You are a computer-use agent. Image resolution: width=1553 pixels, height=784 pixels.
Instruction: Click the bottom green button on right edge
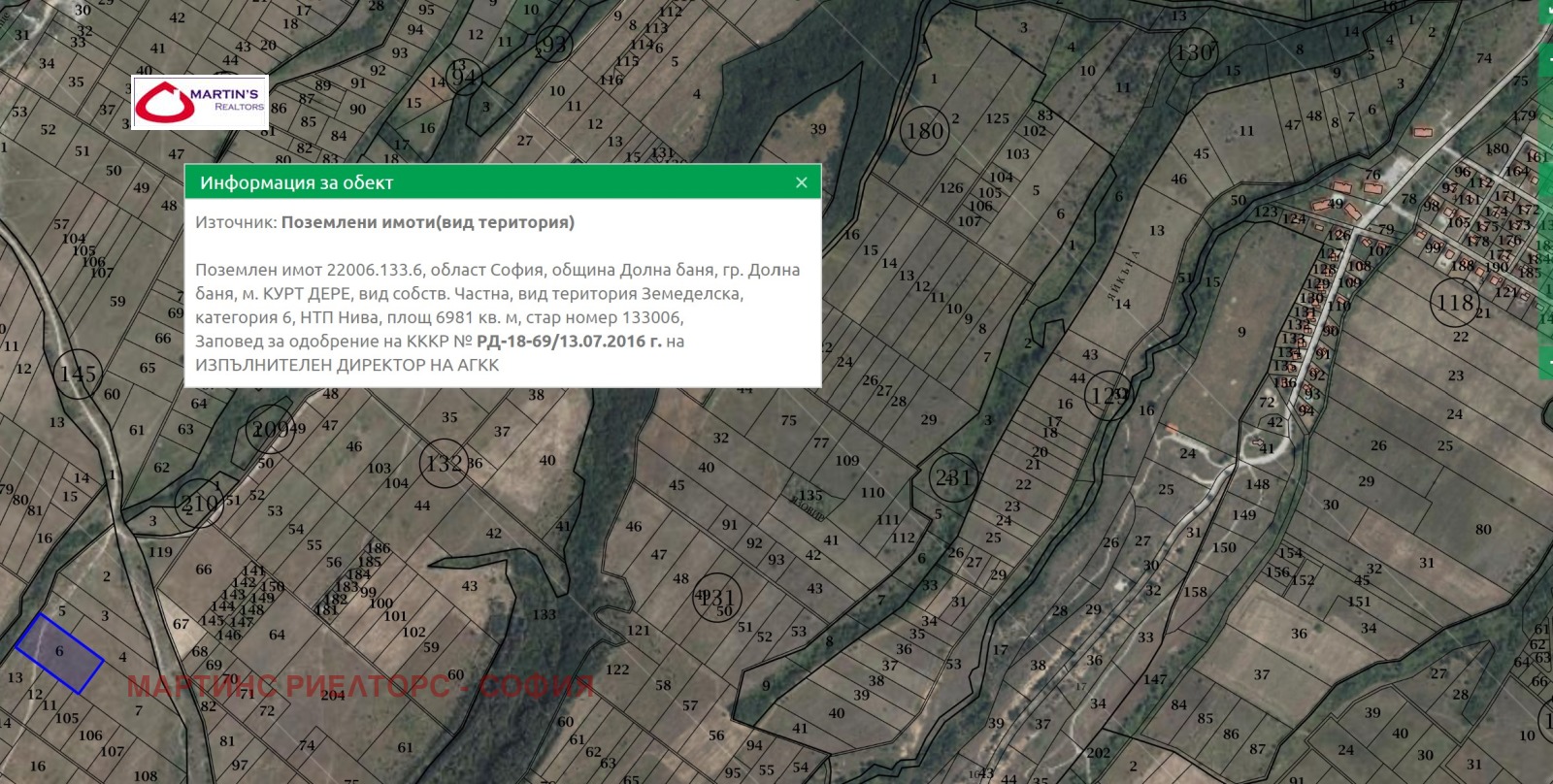click(x=1546, y=363)
